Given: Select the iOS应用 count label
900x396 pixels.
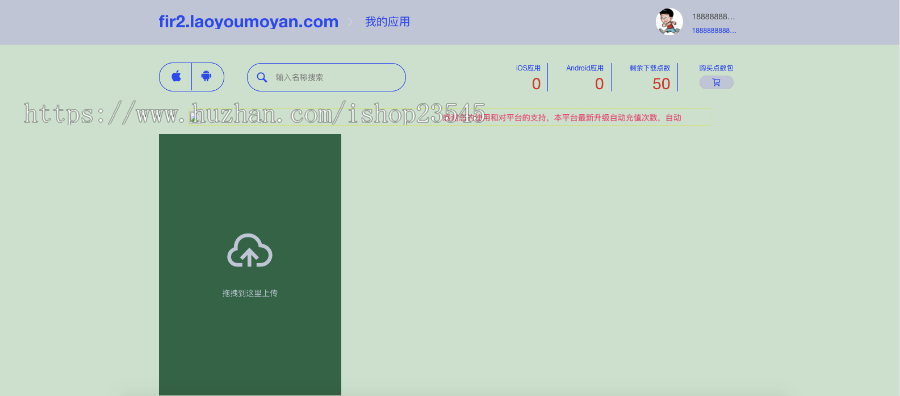Looking at the screenshot, I should point(528,68).
